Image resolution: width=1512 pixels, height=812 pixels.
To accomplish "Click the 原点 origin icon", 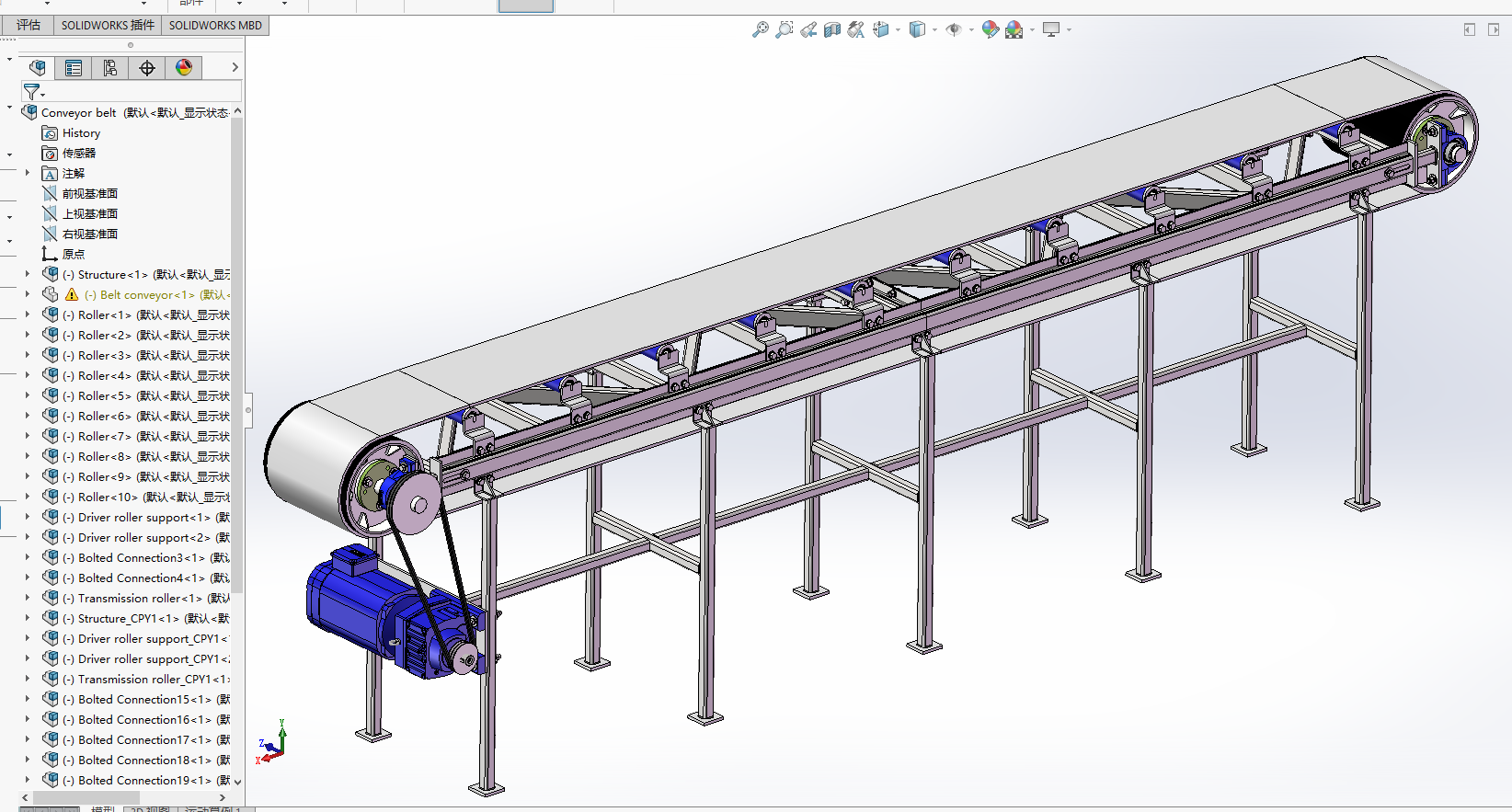I will point(50,255).
